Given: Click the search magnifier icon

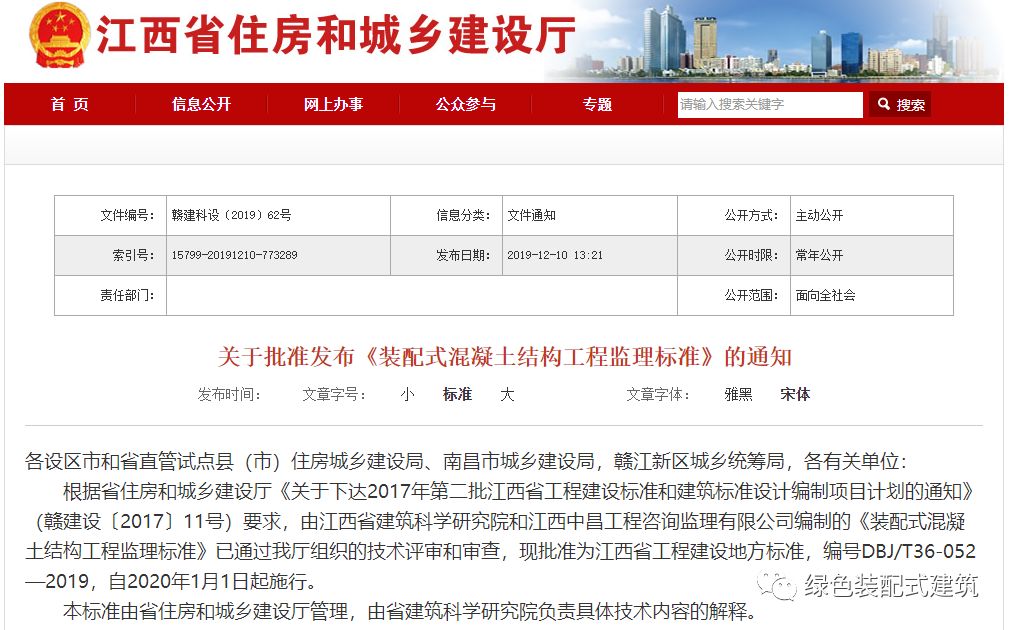Looking at the screenshot, I should (884, 104).
